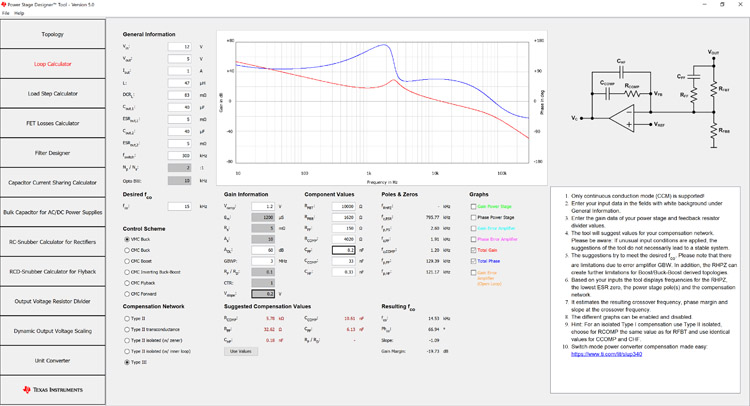Select CMC Flyback control scheme
This screenshot has height=406, width=750.
click(127, 283)
